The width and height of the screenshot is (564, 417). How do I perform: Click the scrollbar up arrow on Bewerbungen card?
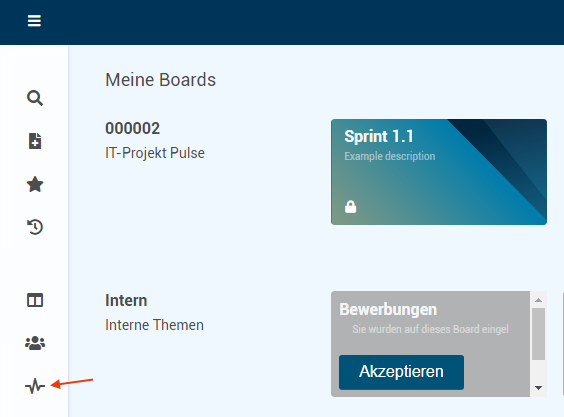click(x=538, y=300)
